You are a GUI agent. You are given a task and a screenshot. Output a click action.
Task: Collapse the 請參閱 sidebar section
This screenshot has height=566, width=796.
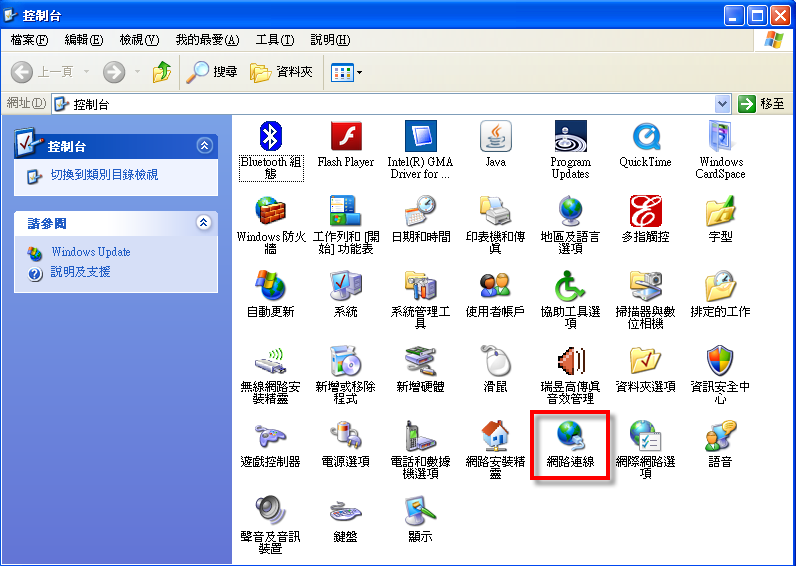(205, 223)
